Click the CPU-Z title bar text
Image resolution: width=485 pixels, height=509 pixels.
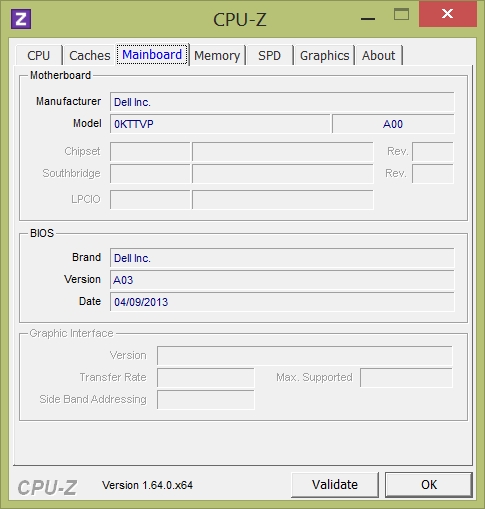click(x=240, y=20)
